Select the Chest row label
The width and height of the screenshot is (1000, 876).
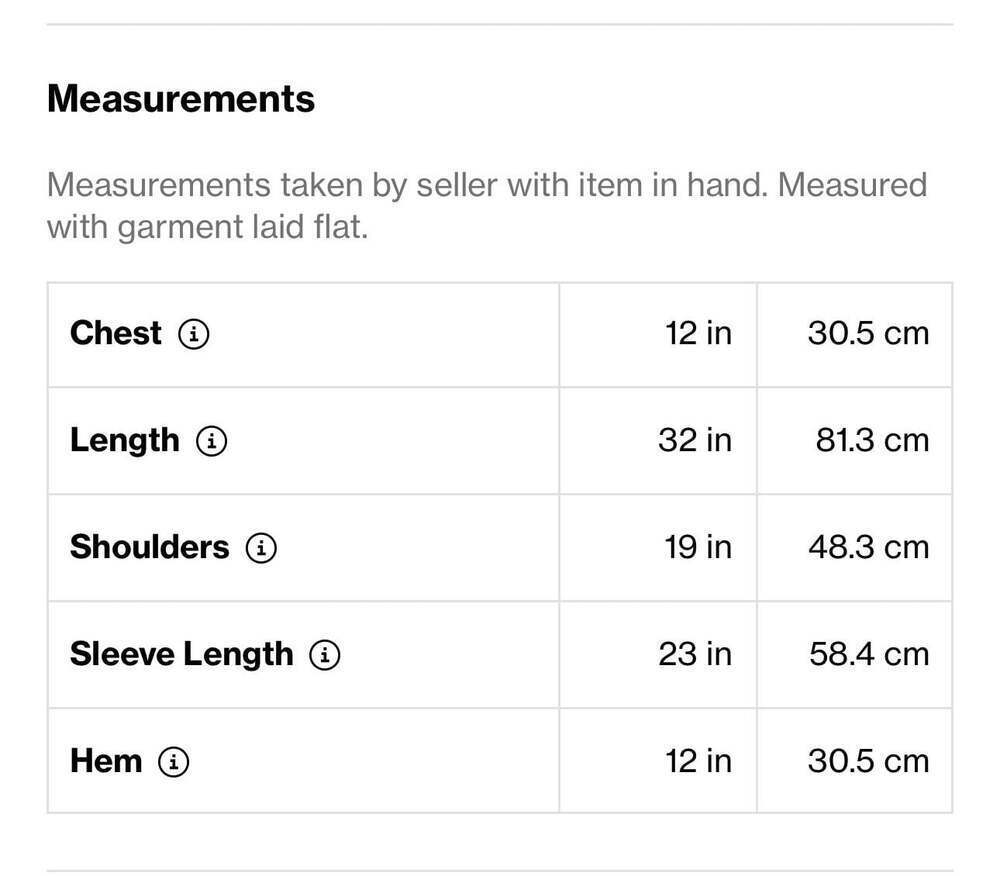pyautogui.click(x=115, y=333)
